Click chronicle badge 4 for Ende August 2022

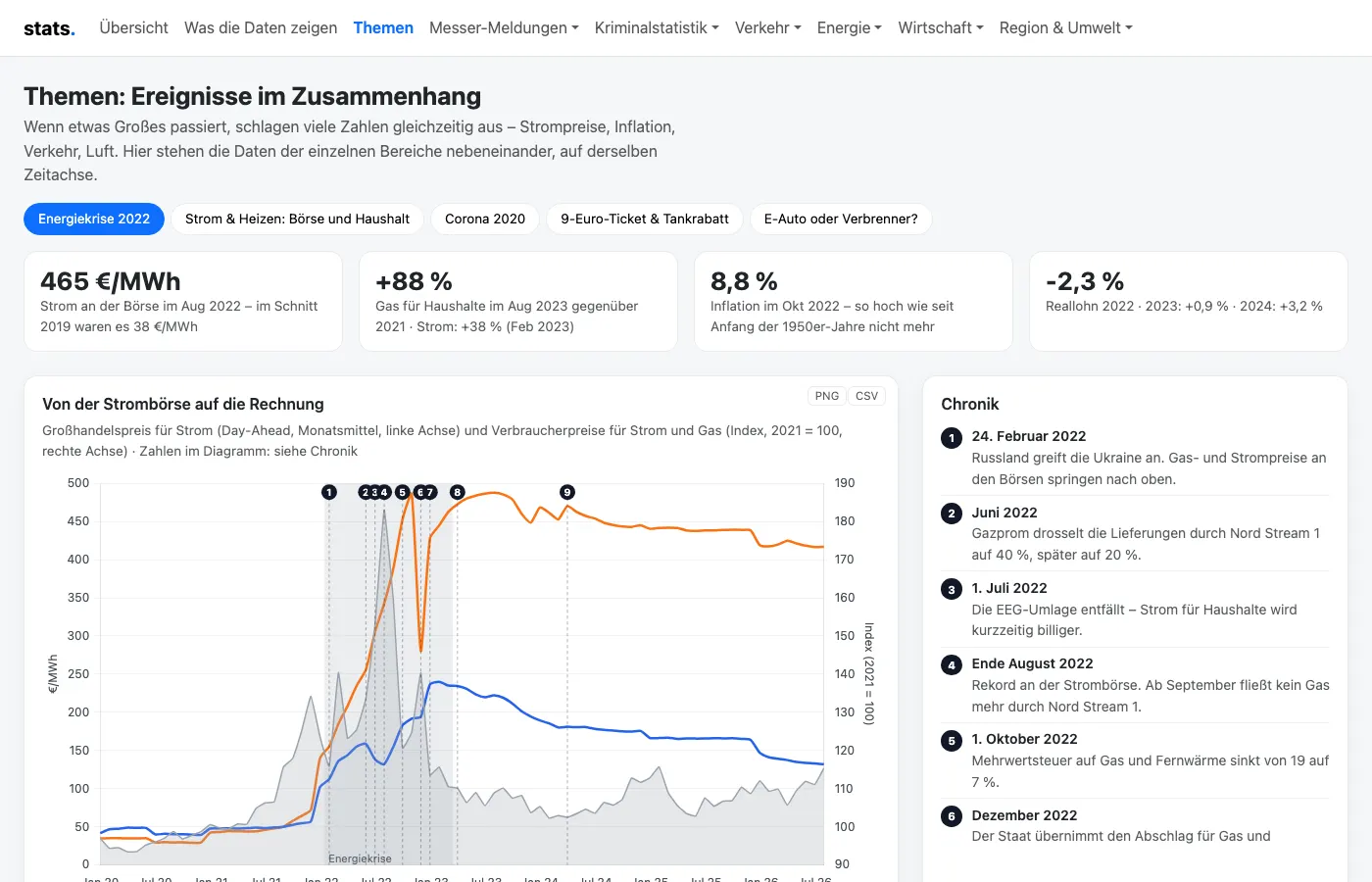[x=952, y=664]
